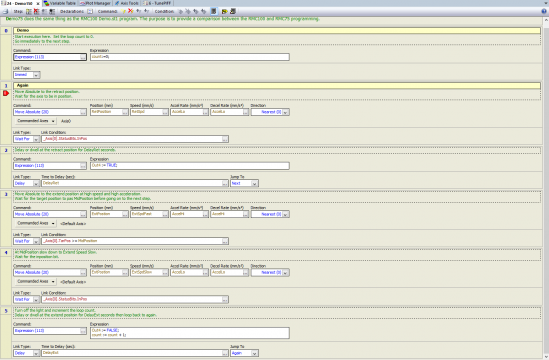Viewport: 549px width, 360px height.
Task: Click the Declarations toolbar icon
Action: [90, 12]
